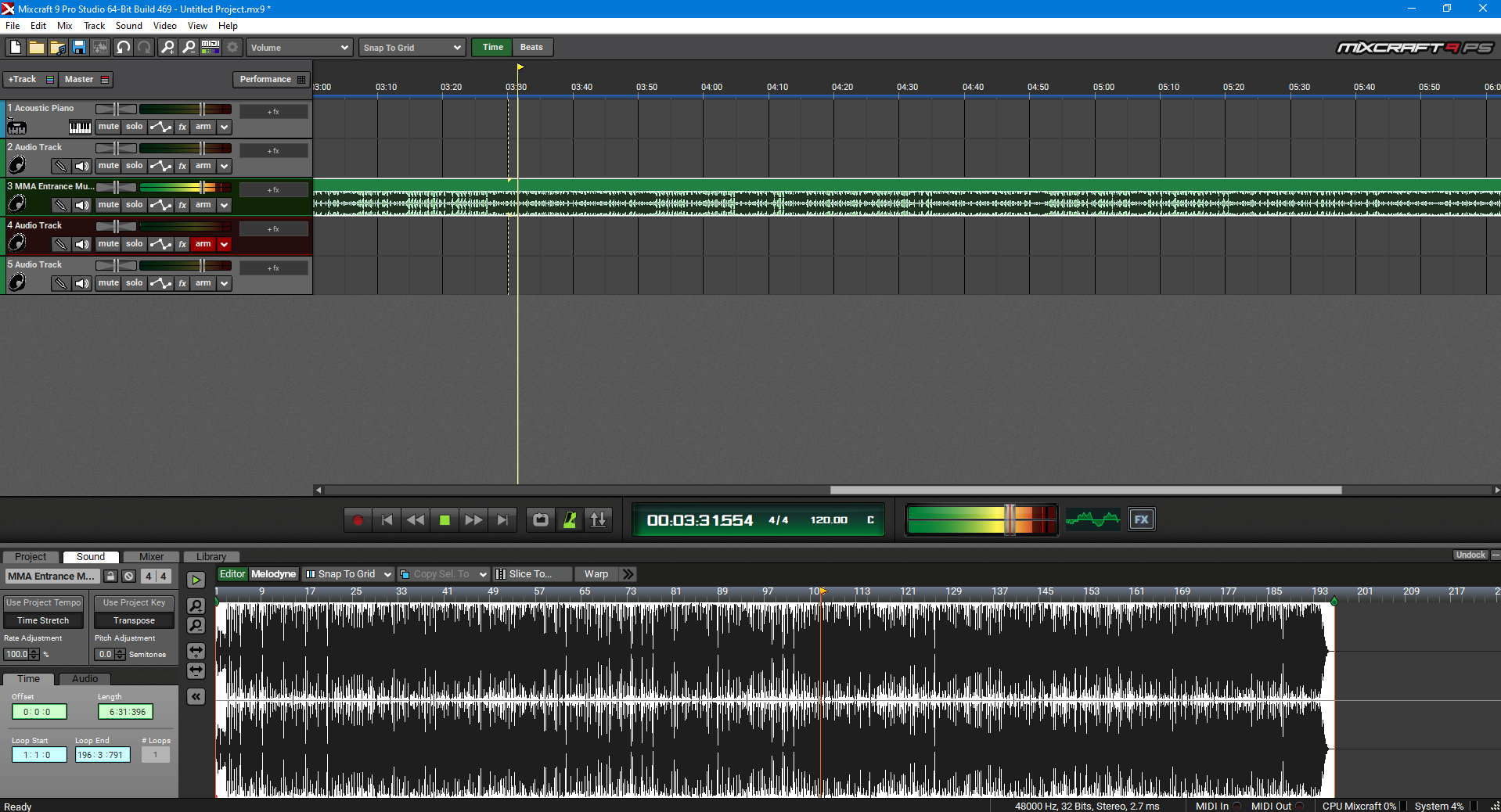Click the punch in/out icon in transport
This screenshot has height=812, width=1501.
coord(598,519)
